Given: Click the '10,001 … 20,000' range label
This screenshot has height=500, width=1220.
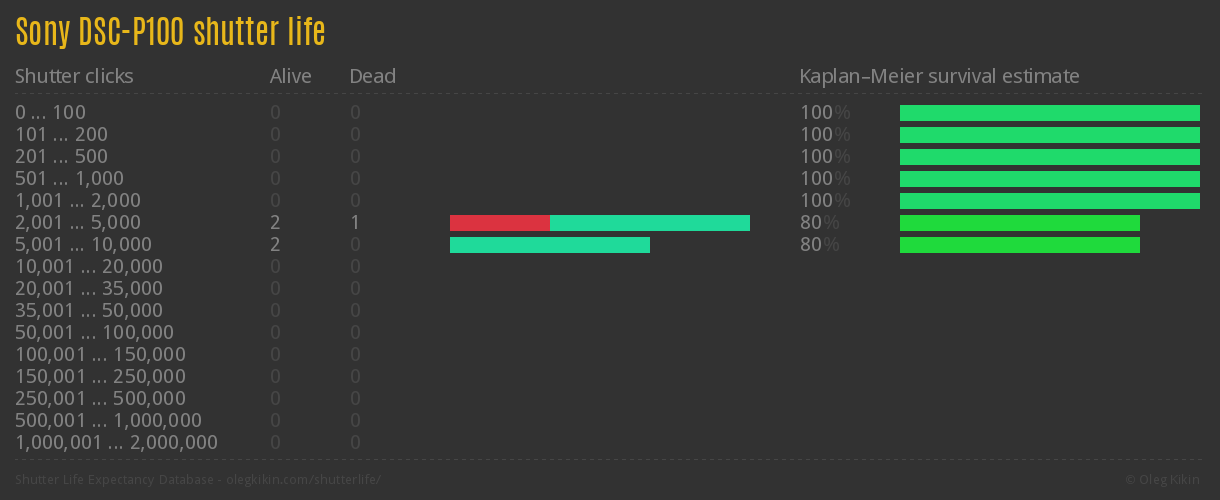Looking at the screenshot, I should 89,267.
